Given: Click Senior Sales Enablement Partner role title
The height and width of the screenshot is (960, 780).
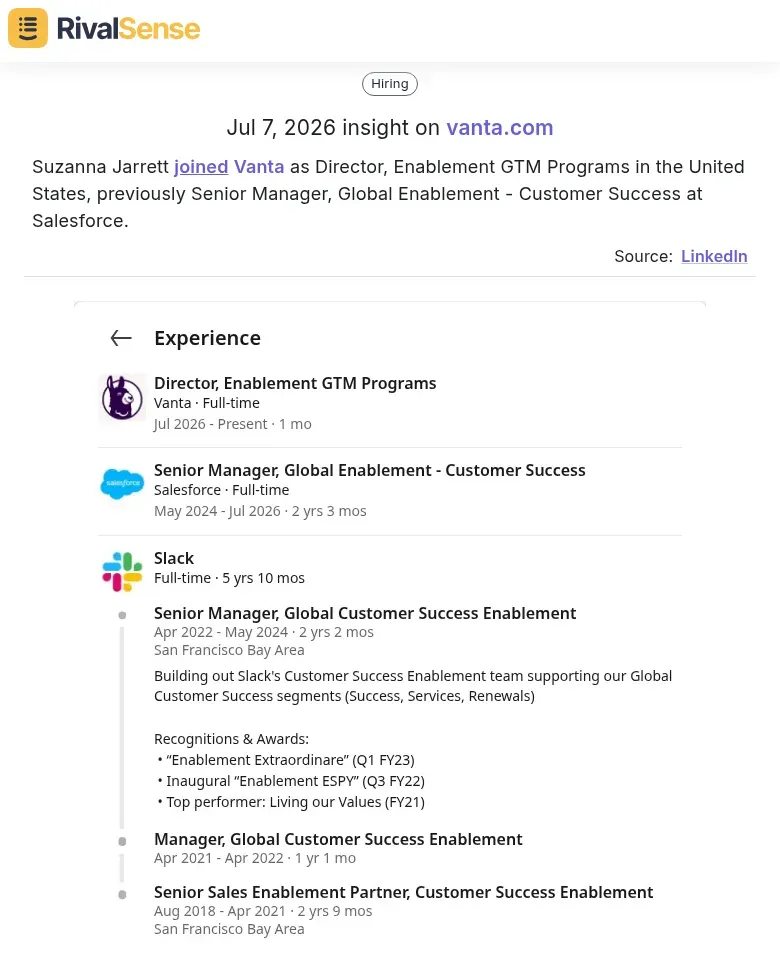Looking at the screenshot, I should (403, 893).
